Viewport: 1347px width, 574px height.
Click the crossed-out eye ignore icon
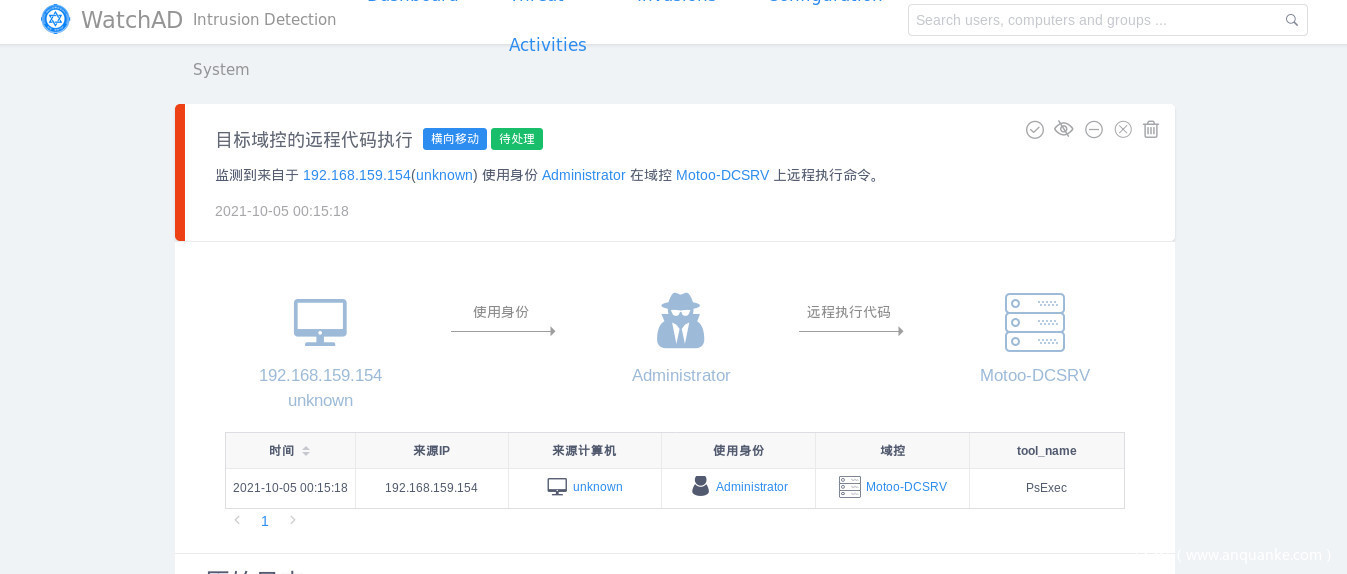tap(1064, 129)
